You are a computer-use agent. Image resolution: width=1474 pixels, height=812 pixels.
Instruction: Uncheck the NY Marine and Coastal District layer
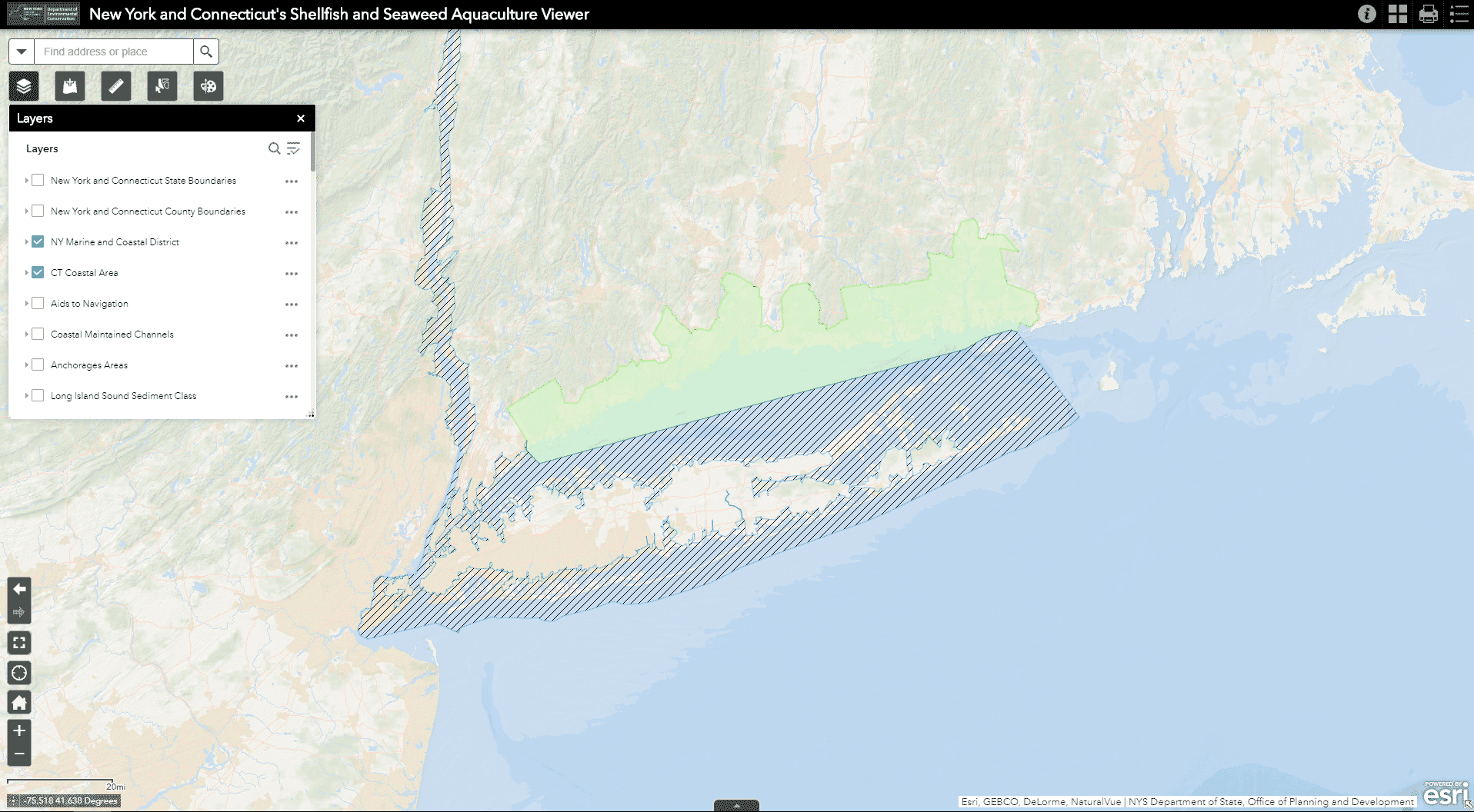click(38, 241)
